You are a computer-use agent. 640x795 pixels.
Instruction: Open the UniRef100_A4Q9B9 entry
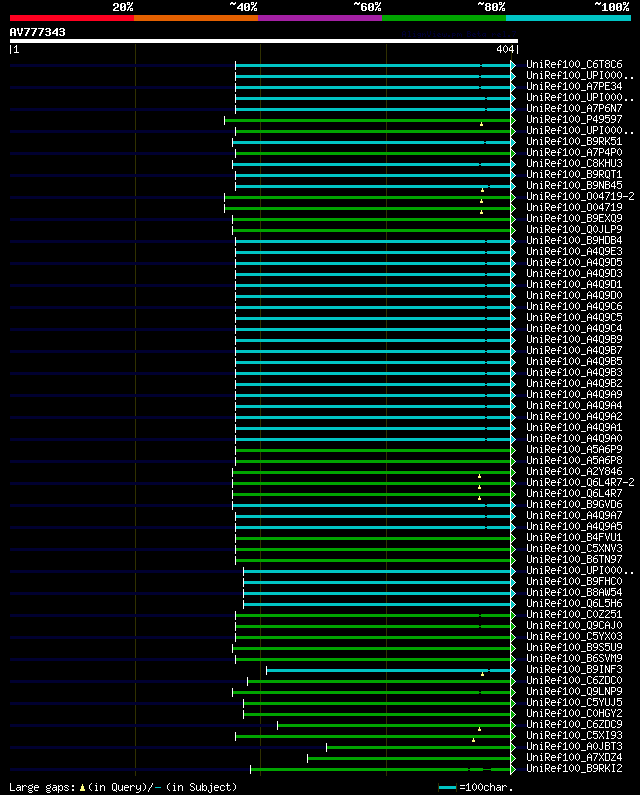574,339
